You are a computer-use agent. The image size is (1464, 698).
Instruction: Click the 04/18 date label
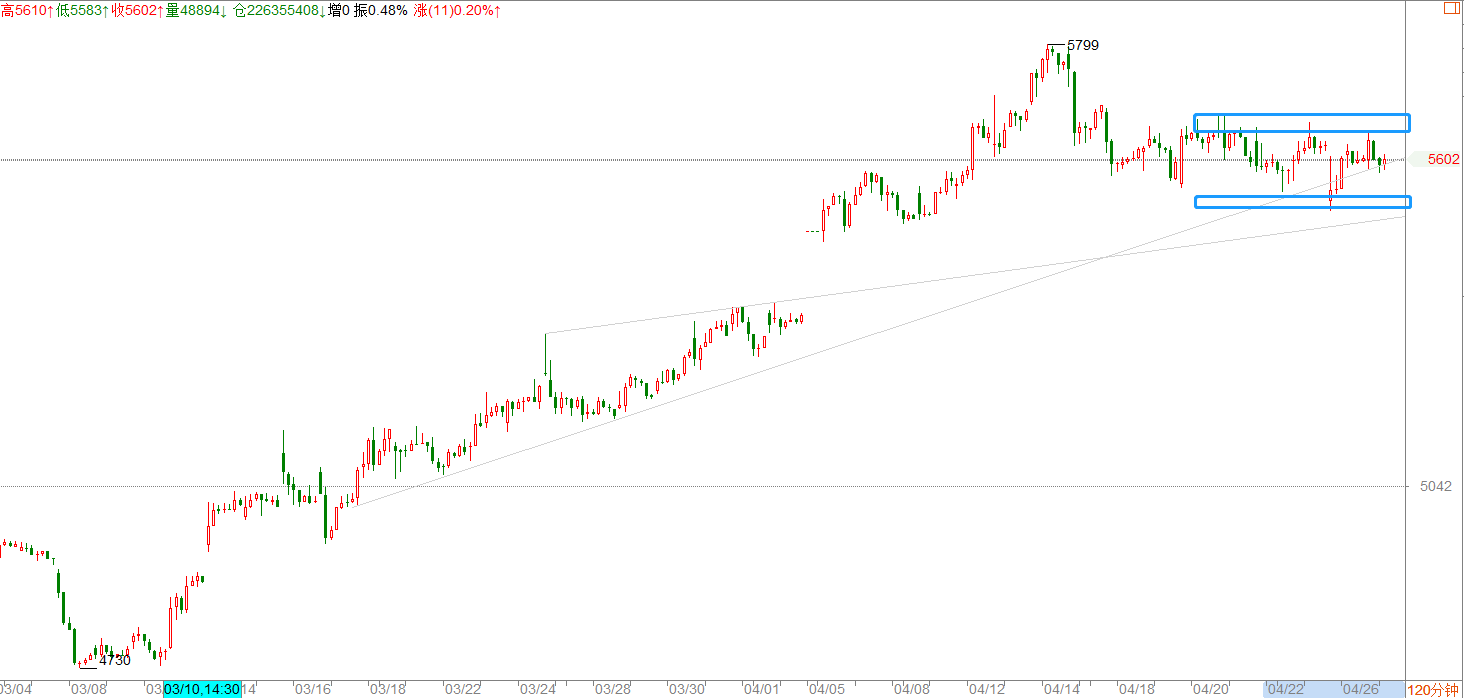(1137, 689)
